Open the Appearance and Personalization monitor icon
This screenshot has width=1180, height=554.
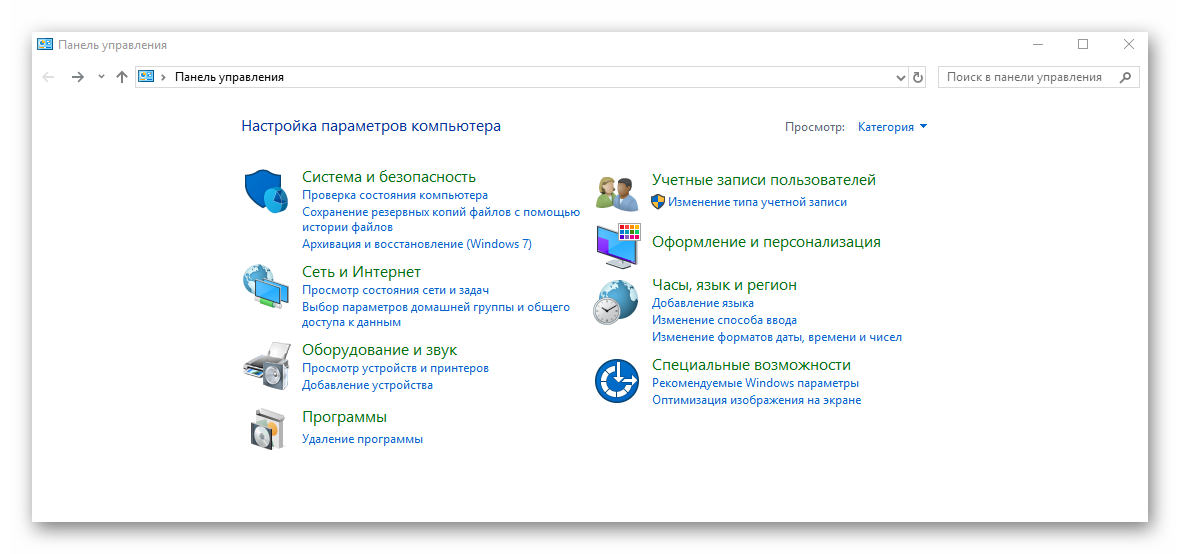(x=618, y=245)
